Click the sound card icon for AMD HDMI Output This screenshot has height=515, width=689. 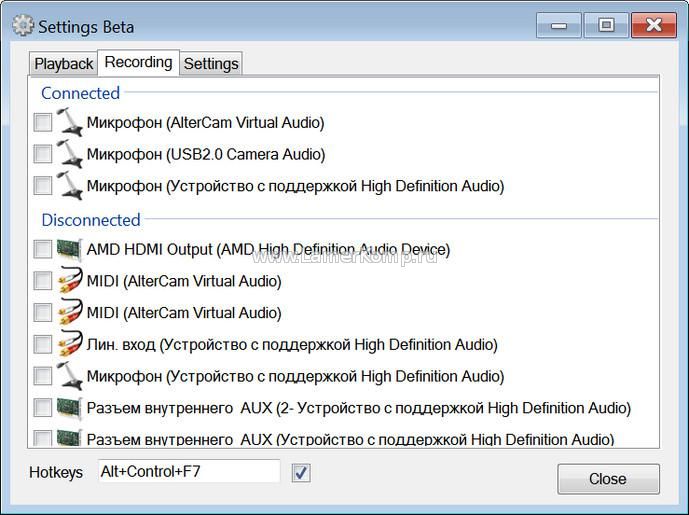click(69, 249)
